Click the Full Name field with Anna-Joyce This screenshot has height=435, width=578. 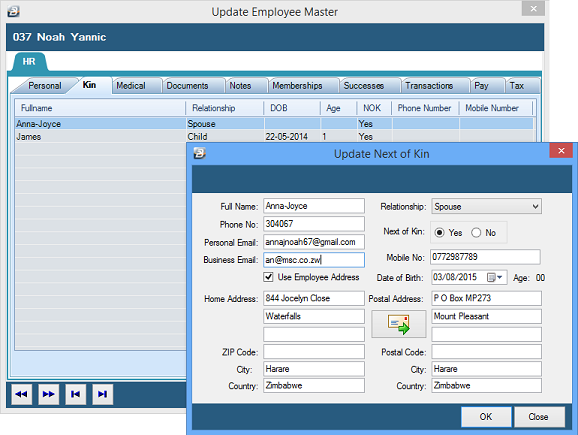(314, 206)
